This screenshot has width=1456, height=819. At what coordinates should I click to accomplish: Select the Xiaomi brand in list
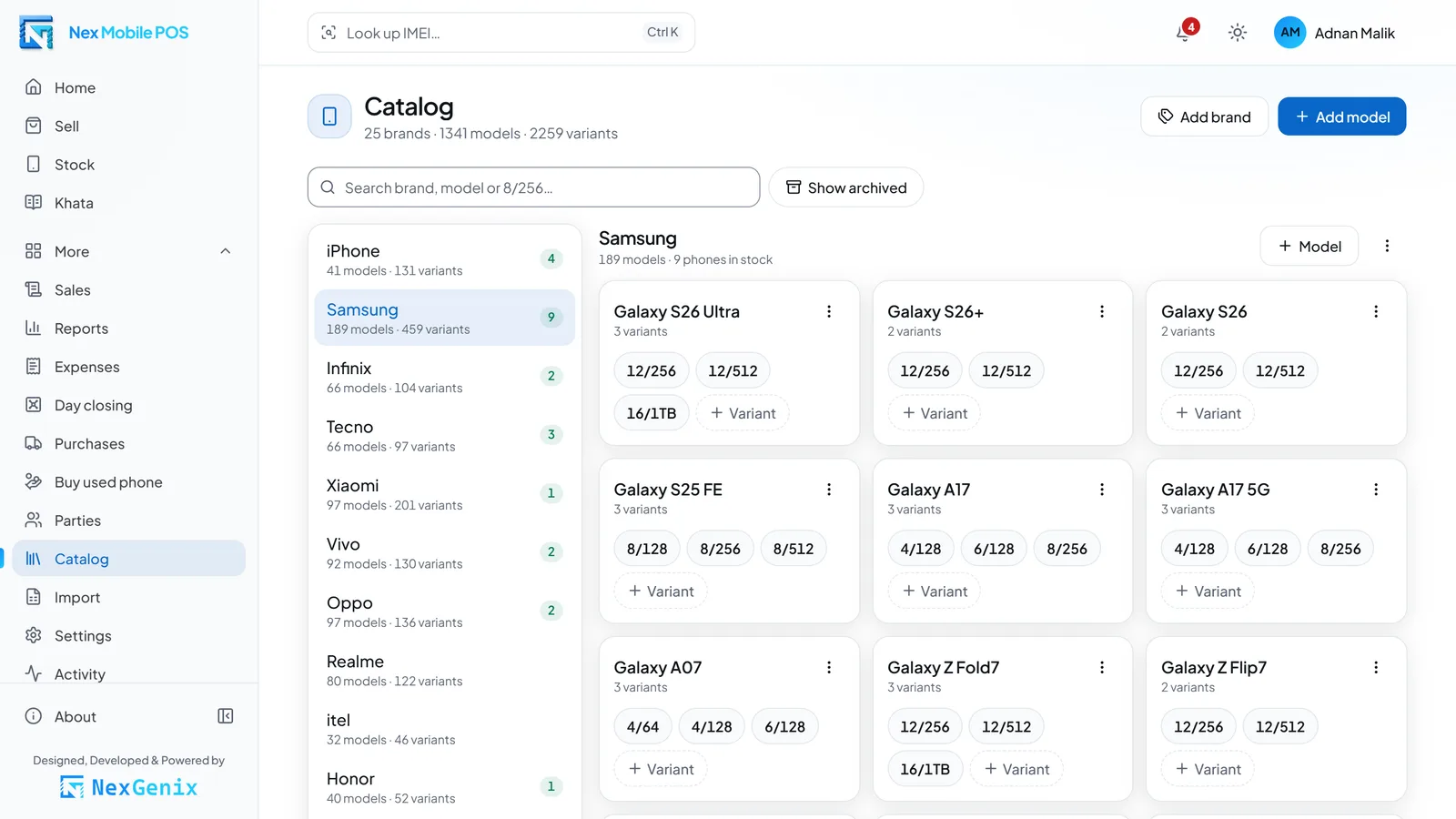click(444, 494)
